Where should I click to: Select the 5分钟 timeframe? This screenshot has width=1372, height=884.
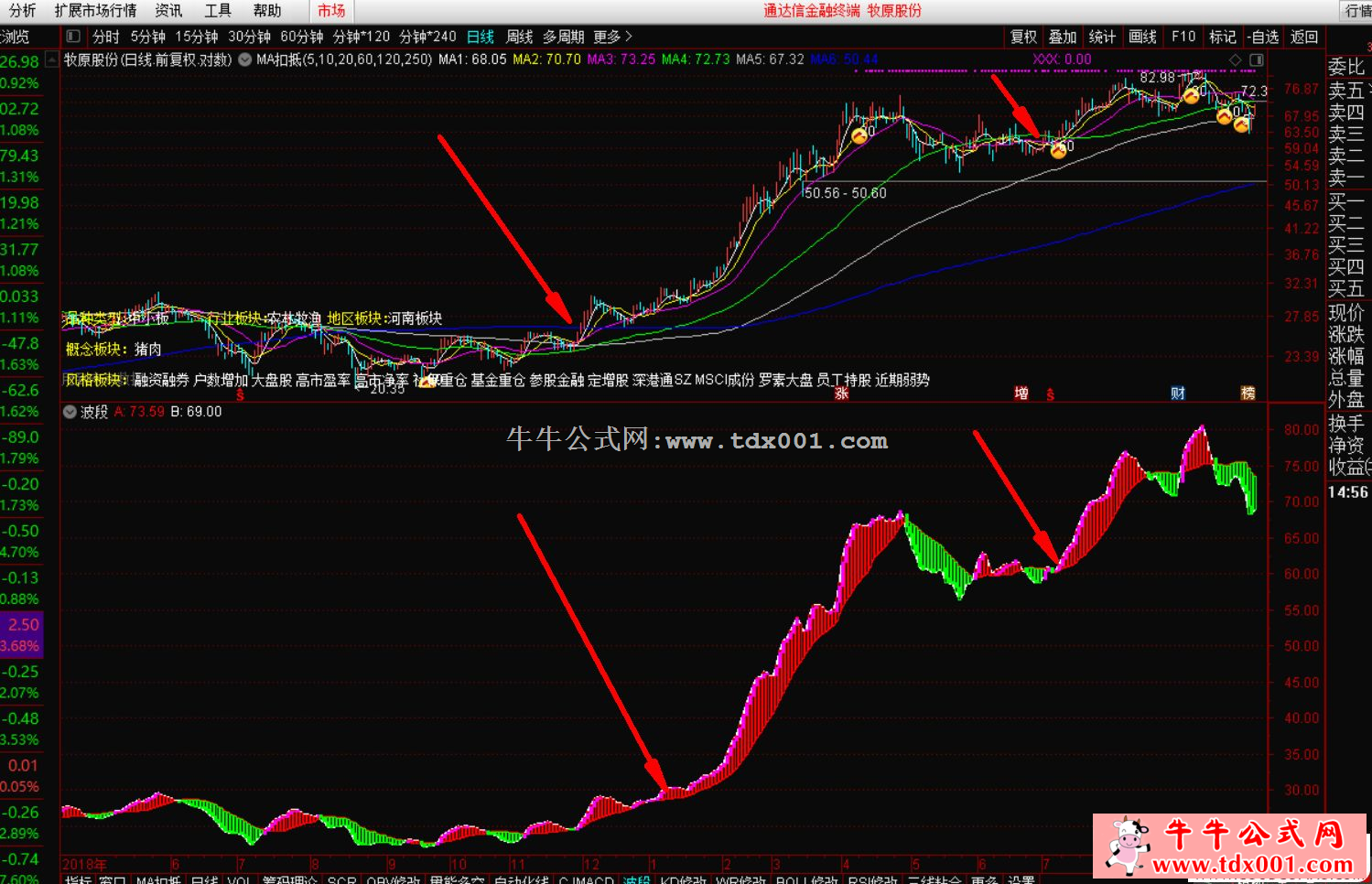[147, 37]
